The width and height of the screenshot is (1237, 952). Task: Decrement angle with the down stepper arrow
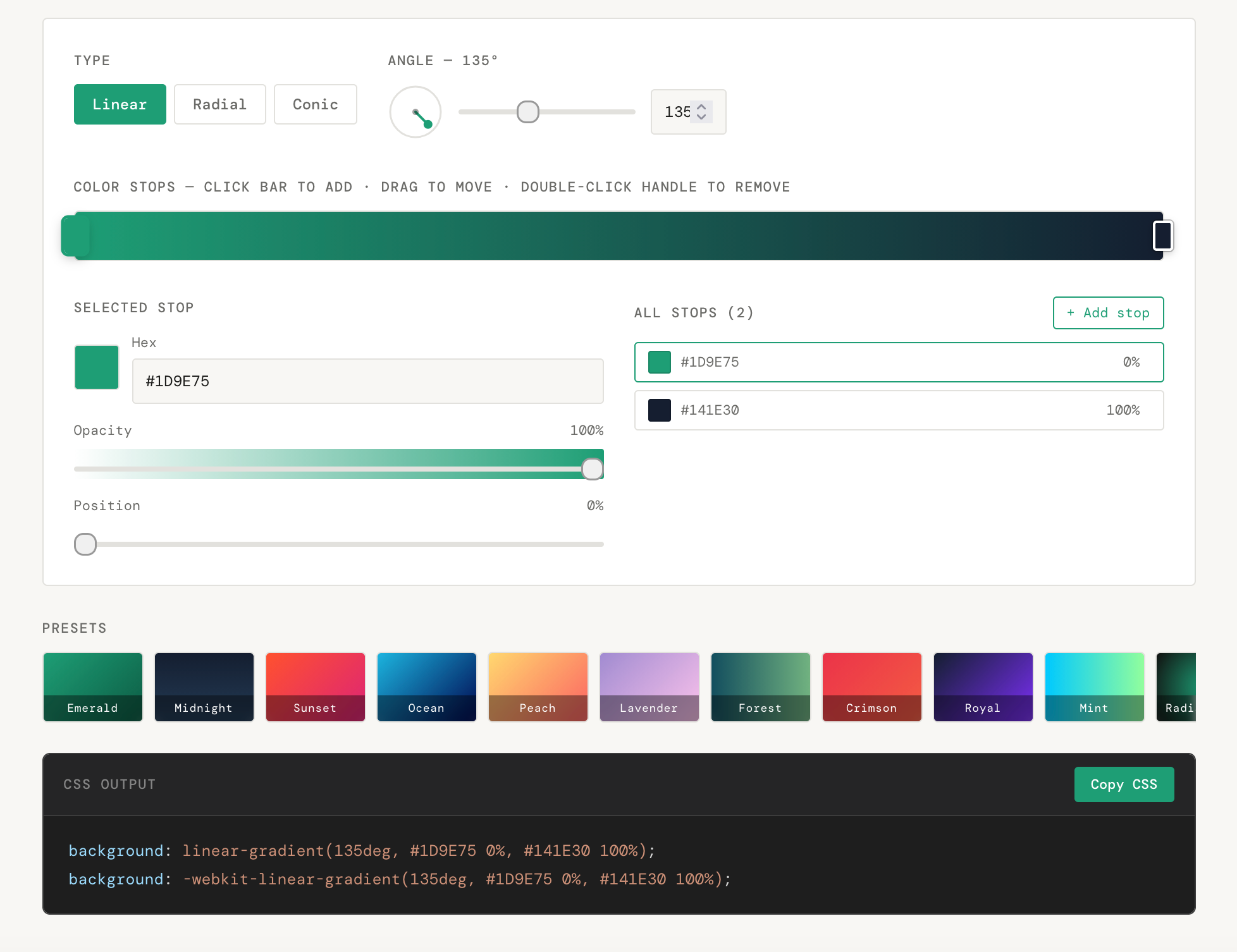pos(701,117)
